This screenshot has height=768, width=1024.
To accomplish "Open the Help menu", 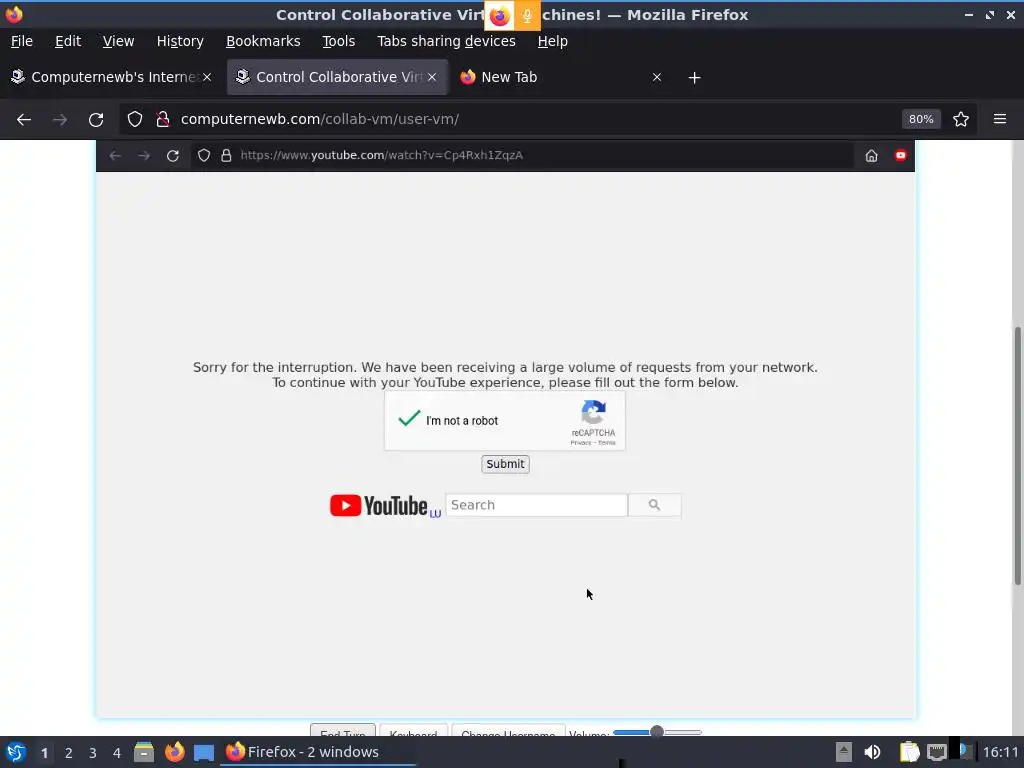I will coord(552,41).
